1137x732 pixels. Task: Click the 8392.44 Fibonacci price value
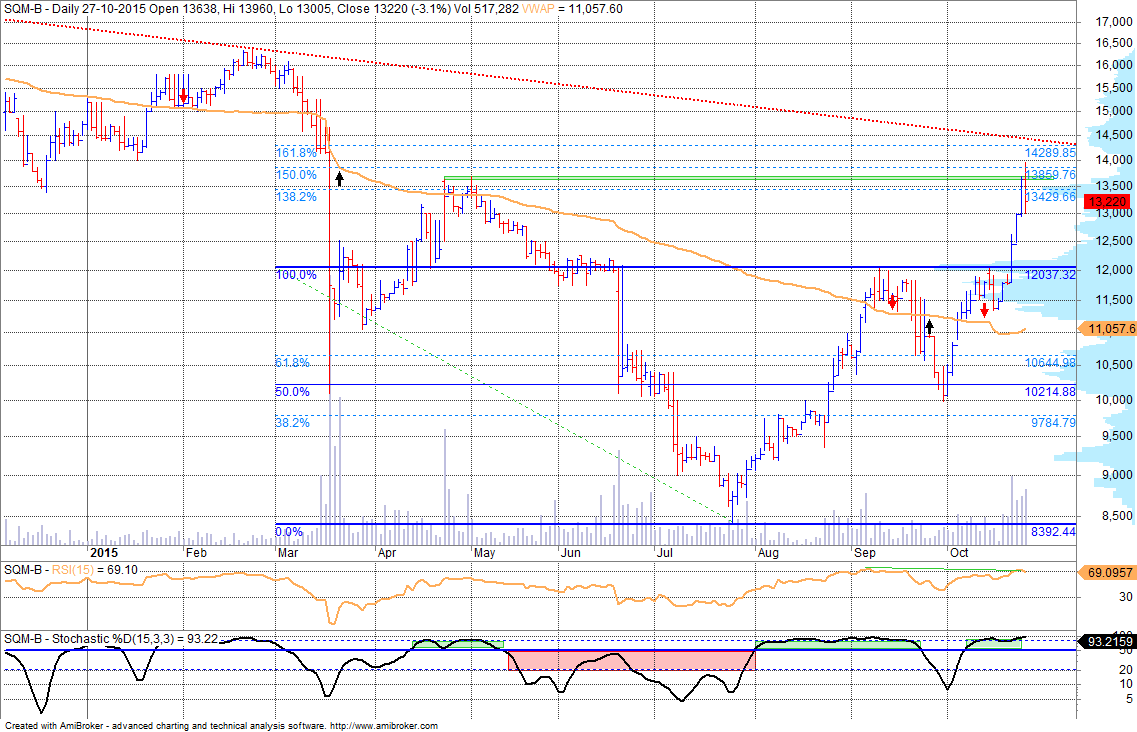[x=1054, y=532]
